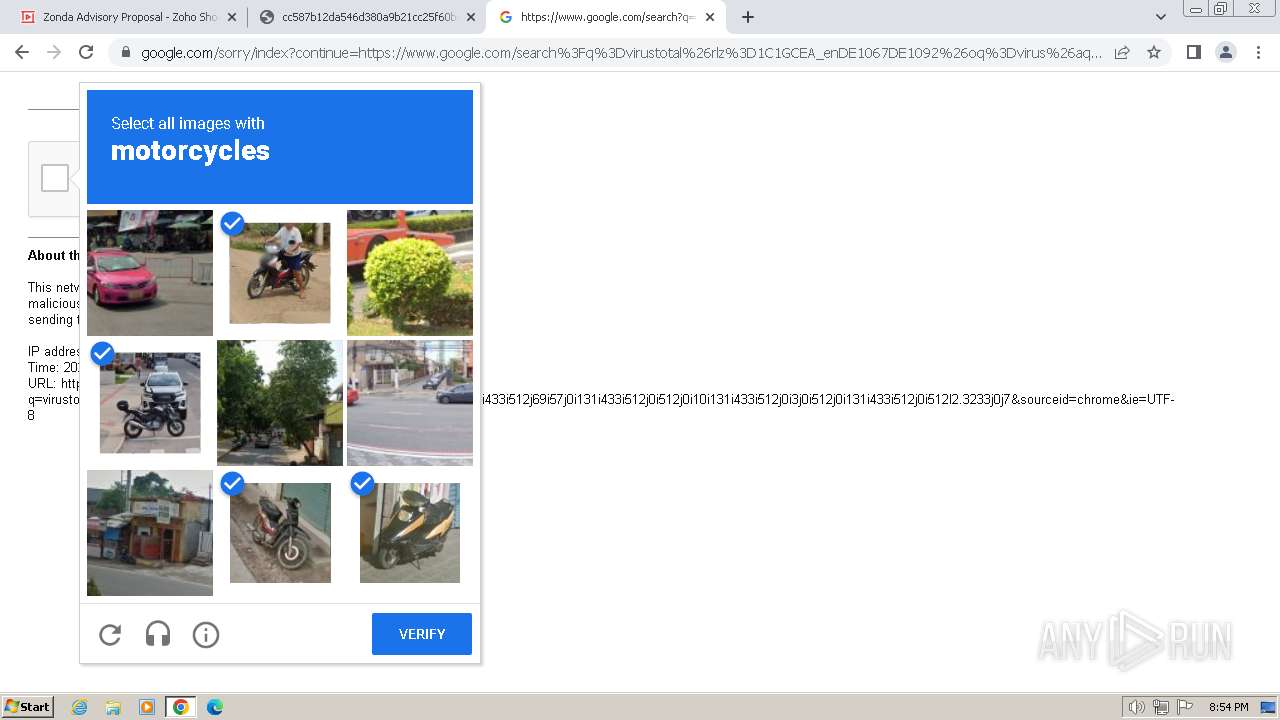Deselect tile with motorcycle beside white car
Screen dimensions: 1280x720
point(150,403)
